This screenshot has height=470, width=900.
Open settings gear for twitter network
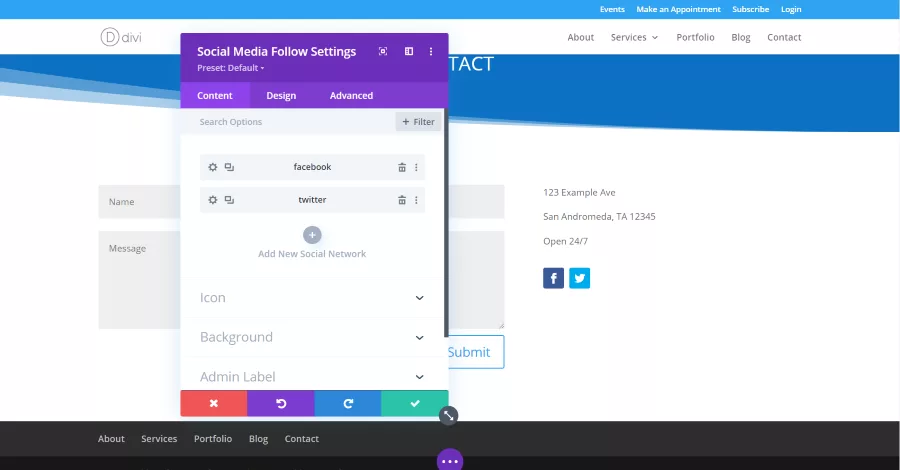pyautogui.click(x=212, y=200)
